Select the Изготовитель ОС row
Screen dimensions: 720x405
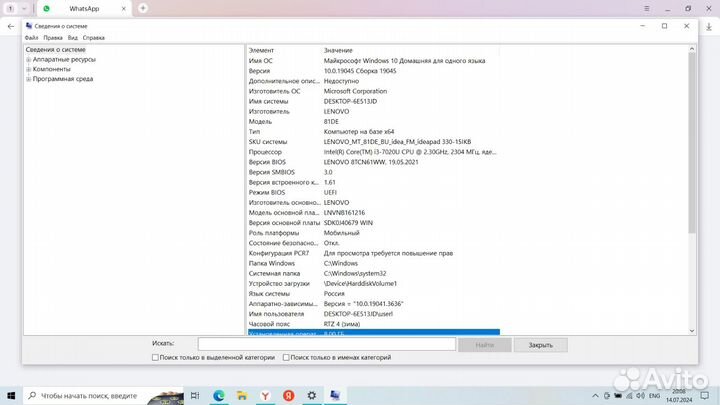(x=373, y=91)
